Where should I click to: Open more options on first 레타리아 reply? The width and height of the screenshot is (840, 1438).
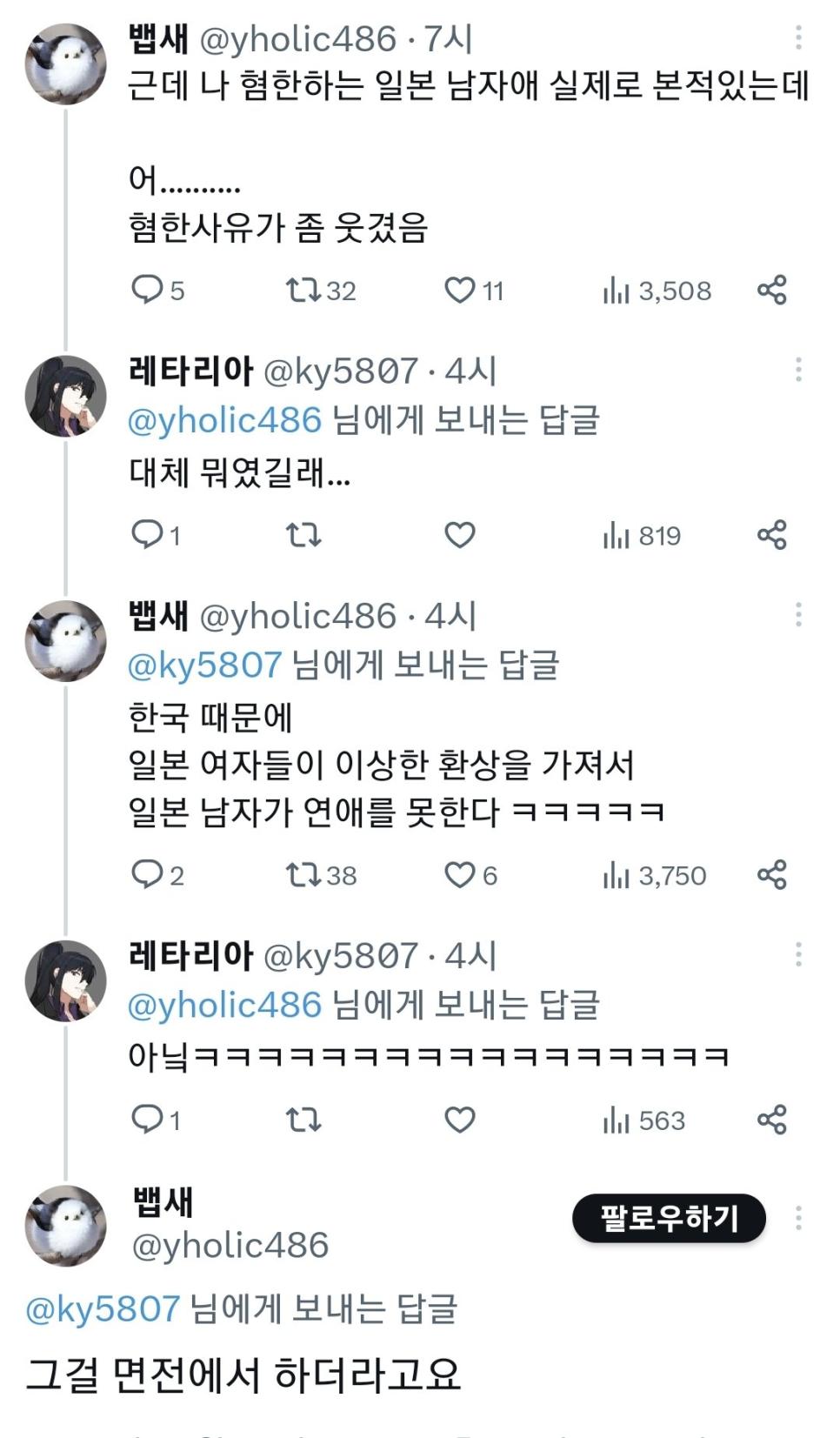[x=798, y=371]
